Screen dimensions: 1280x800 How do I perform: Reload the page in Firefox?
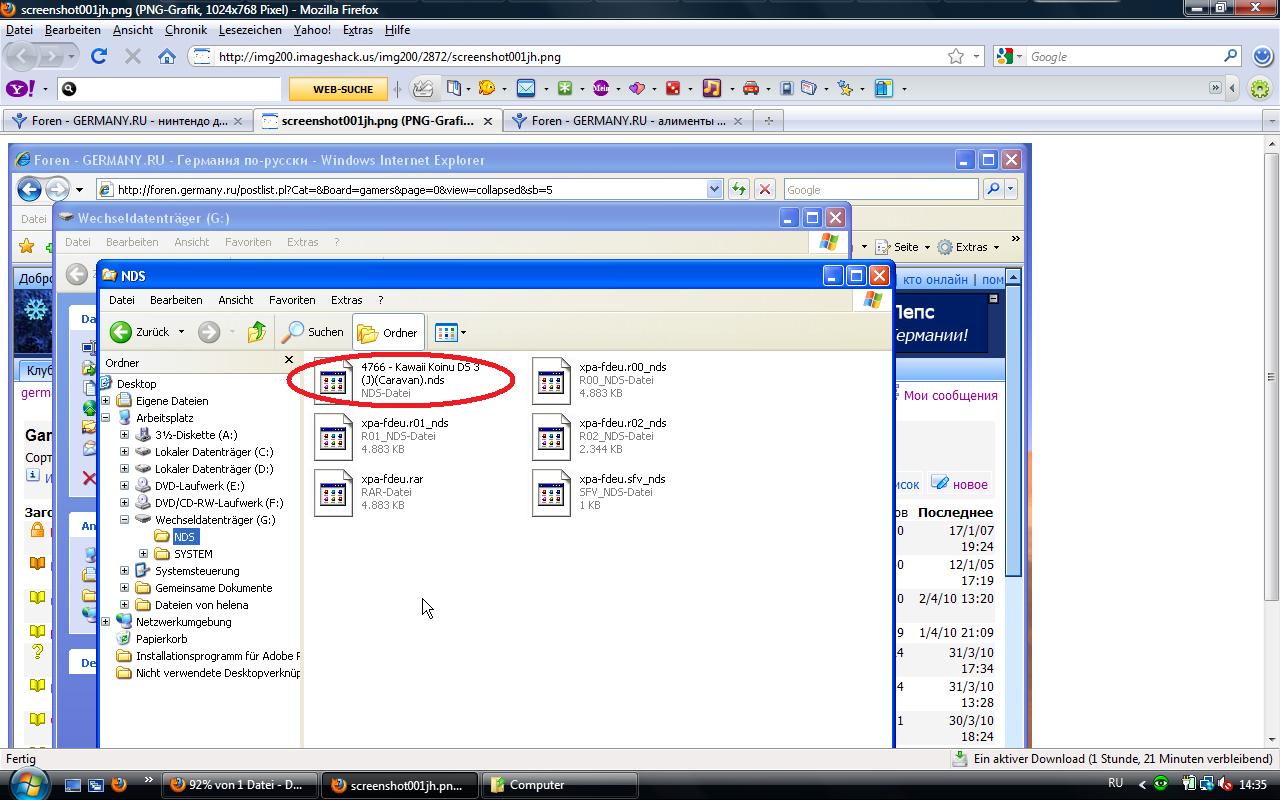tap(99, 57)
